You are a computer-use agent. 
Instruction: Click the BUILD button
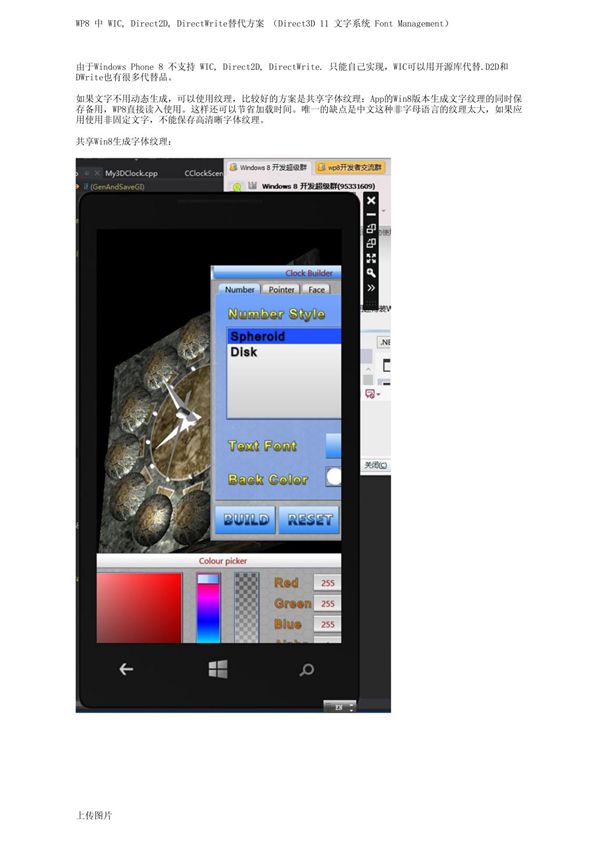(246, 520)
